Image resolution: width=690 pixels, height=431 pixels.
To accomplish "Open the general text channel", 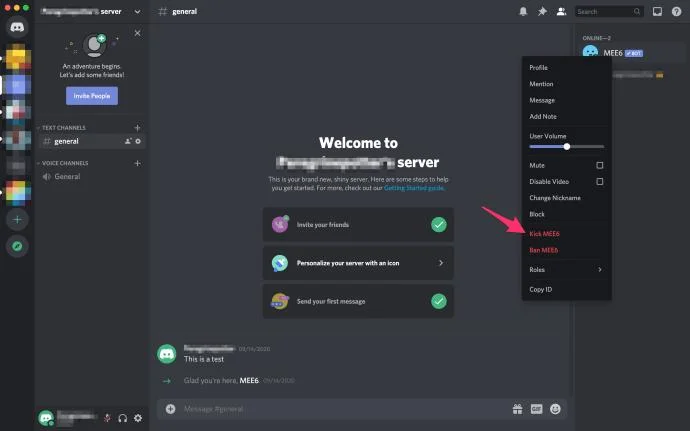I will 91,141.
